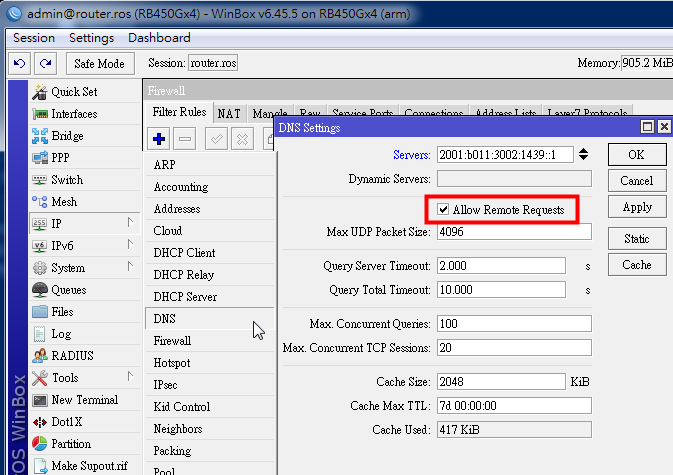Click Max. Concurrent TCP Sessions field
Image resolution: width=673 pixels, height=475 pixels.
[x=514, y=348]
